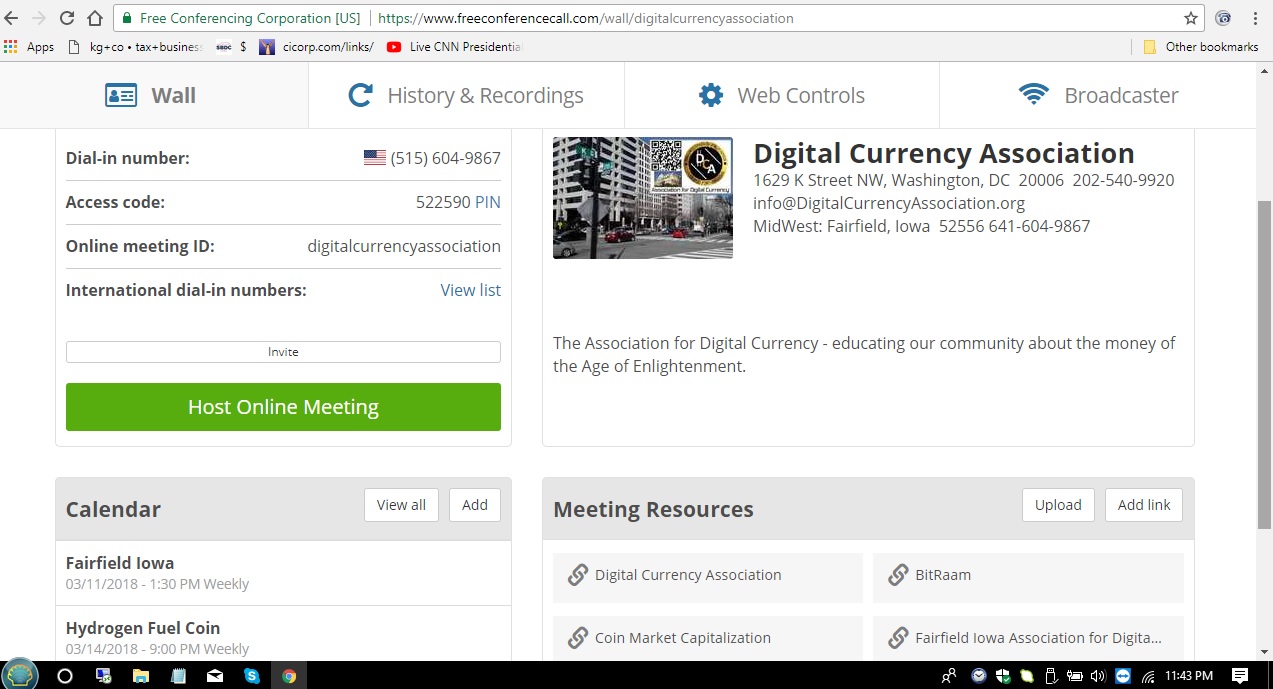Open the volume control in system tray
The image size is (1273, 689).
pos(1097,676)
